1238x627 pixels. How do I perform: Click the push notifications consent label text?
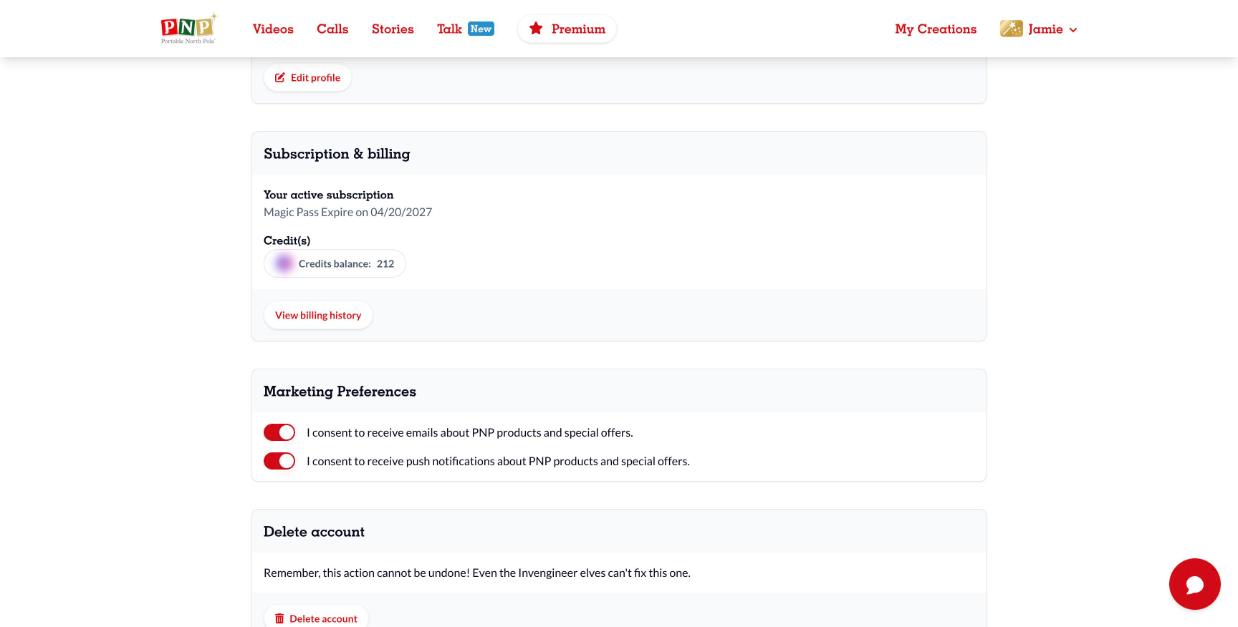[498, 462]
